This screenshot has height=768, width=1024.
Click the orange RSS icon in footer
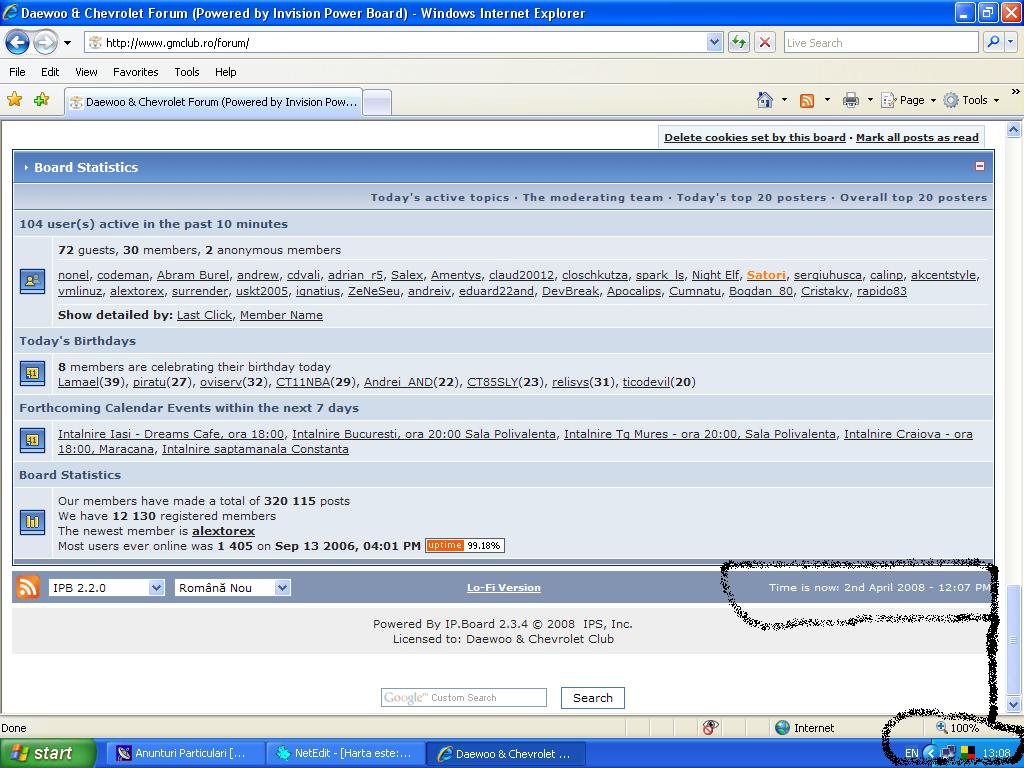[27, 587]
